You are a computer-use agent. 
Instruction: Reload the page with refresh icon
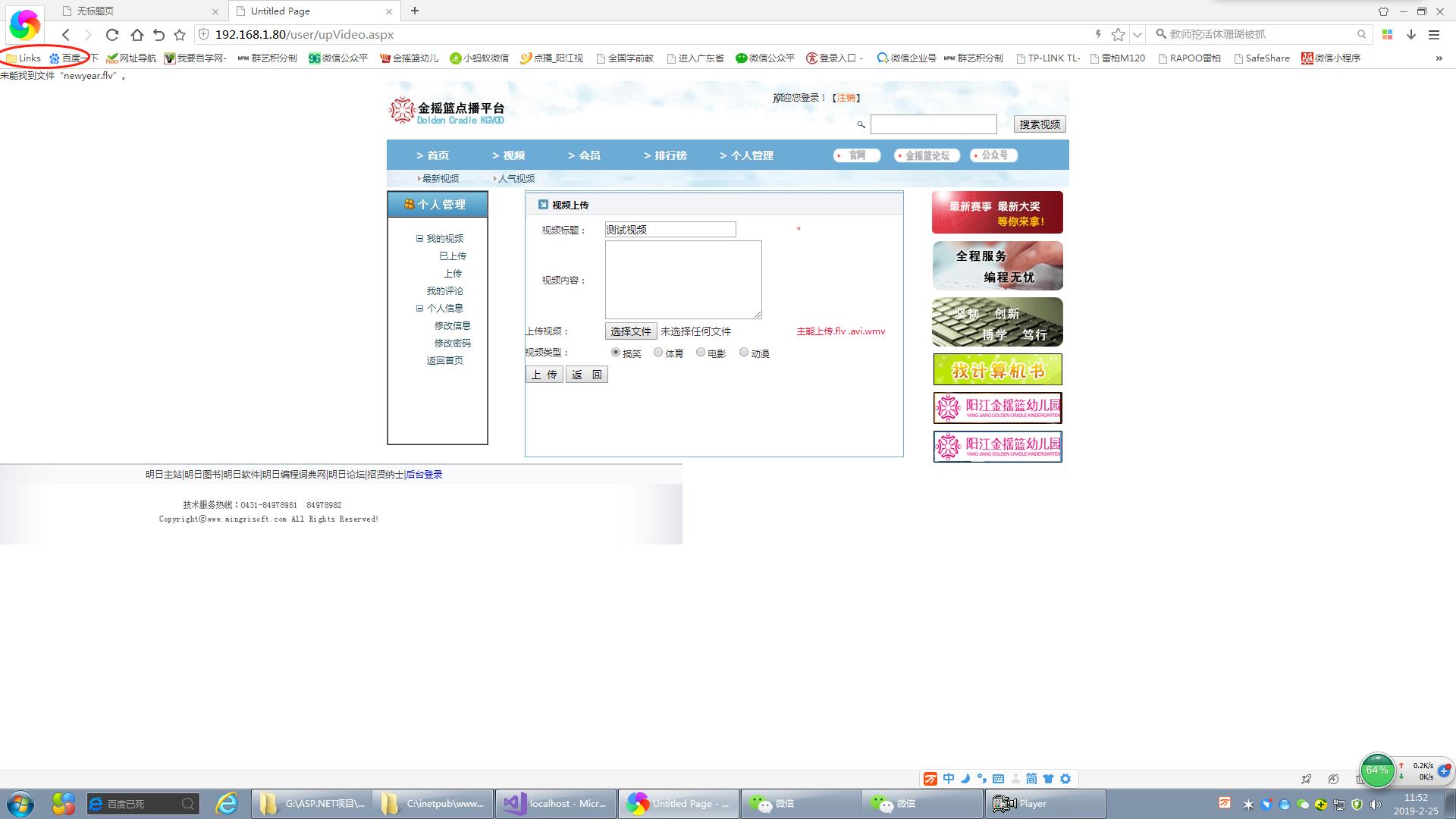(x=112, y=34)
